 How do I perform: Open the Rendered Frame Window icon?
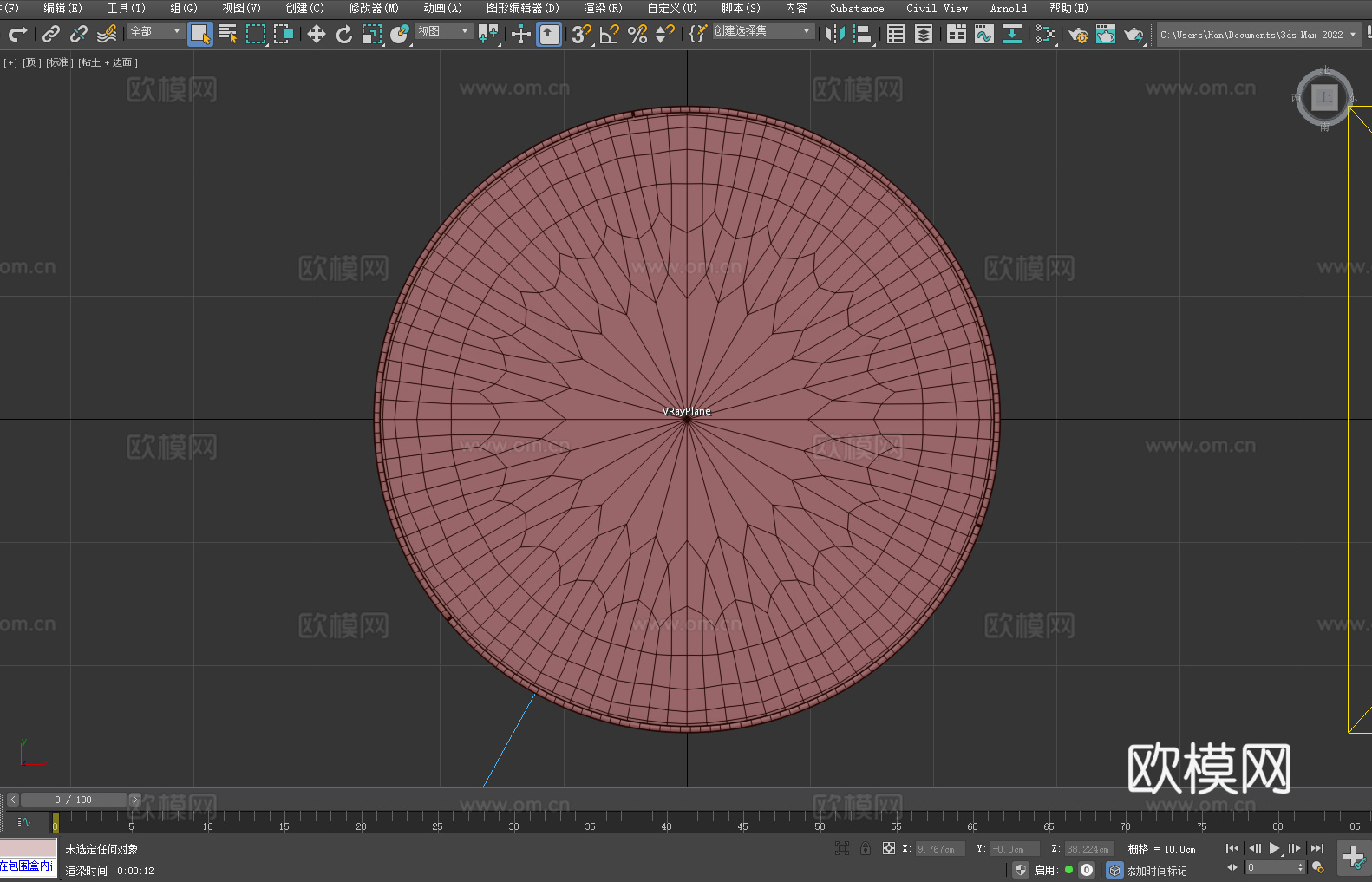(1106, 34)
